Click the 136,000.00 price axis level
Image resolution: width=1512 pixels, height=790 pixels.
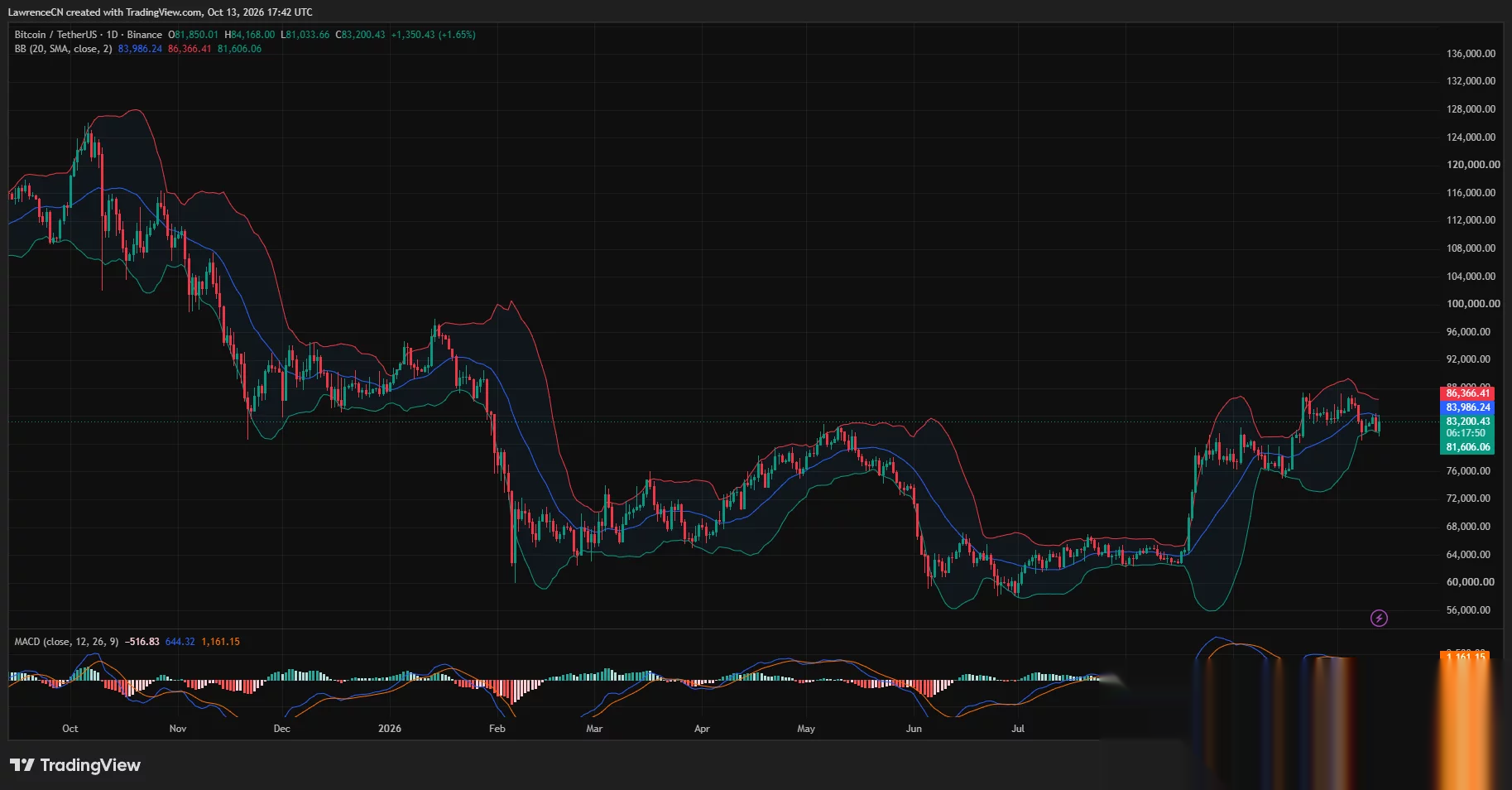coord(1471,54)
